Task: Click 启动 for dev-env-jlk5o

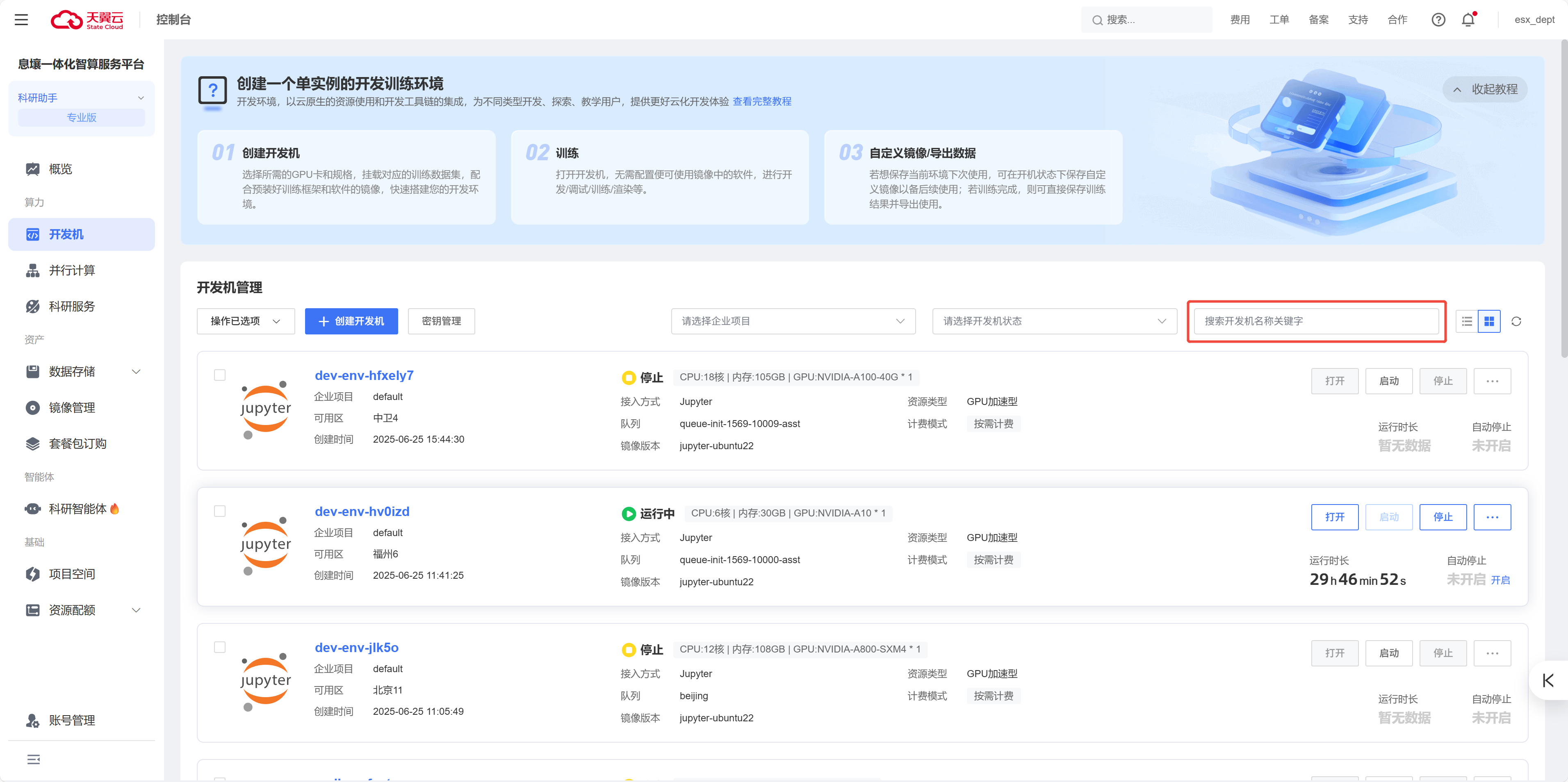Action: point(1388,653)
